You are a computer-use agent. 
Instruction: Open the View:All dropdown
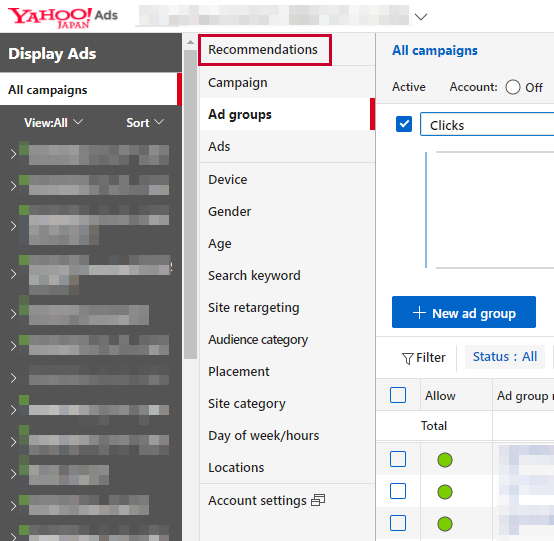(x=53, y=123)
